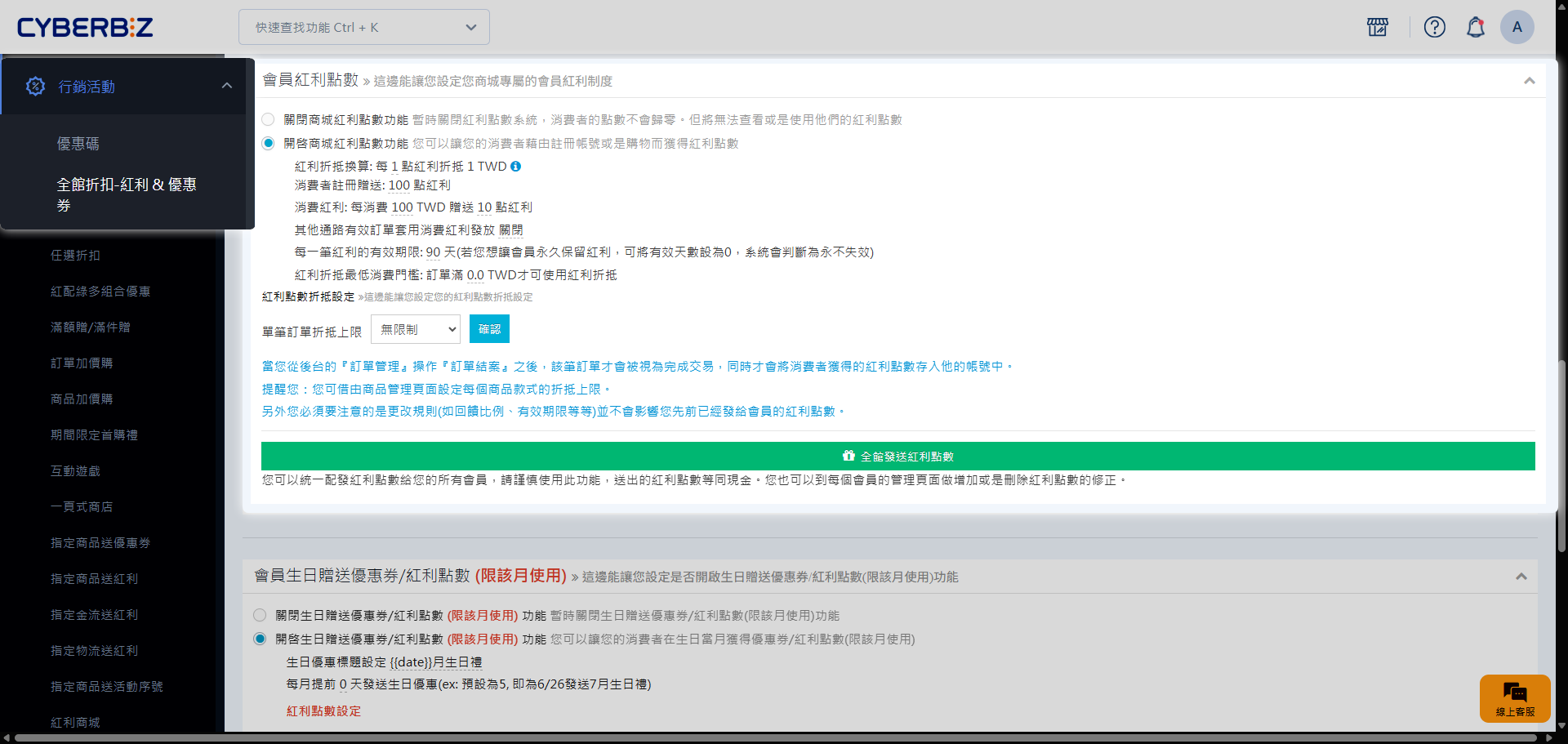The image size is (1568, 744).
Task: Open the help question mark icon
Action: point(1434,27)
